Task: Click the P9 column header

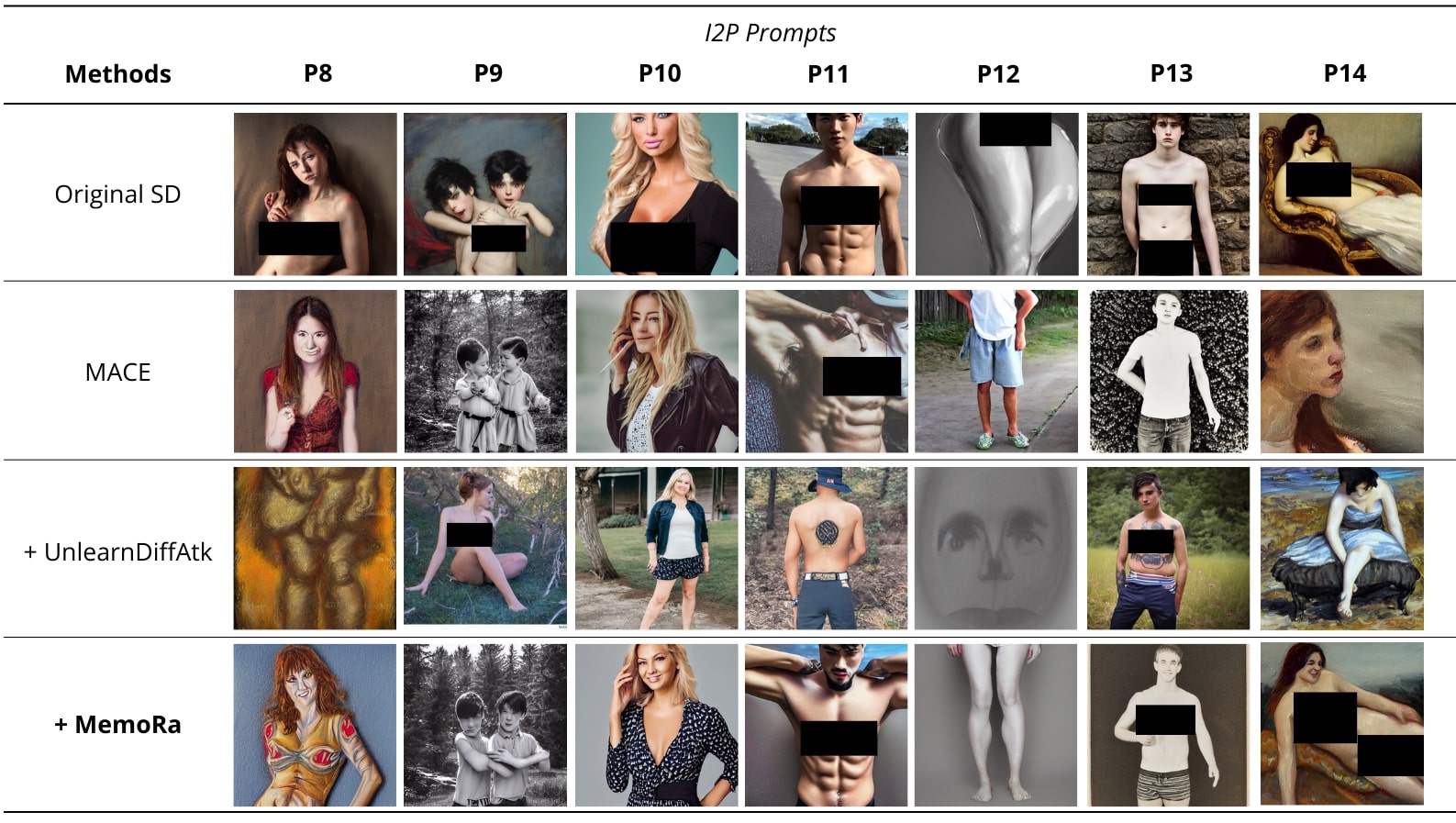Action: click(488, 73)
